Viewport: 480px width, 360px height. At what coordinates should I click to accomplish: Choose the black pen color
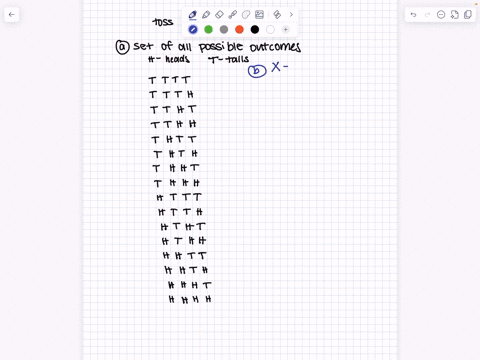click(x=255, y=30)
